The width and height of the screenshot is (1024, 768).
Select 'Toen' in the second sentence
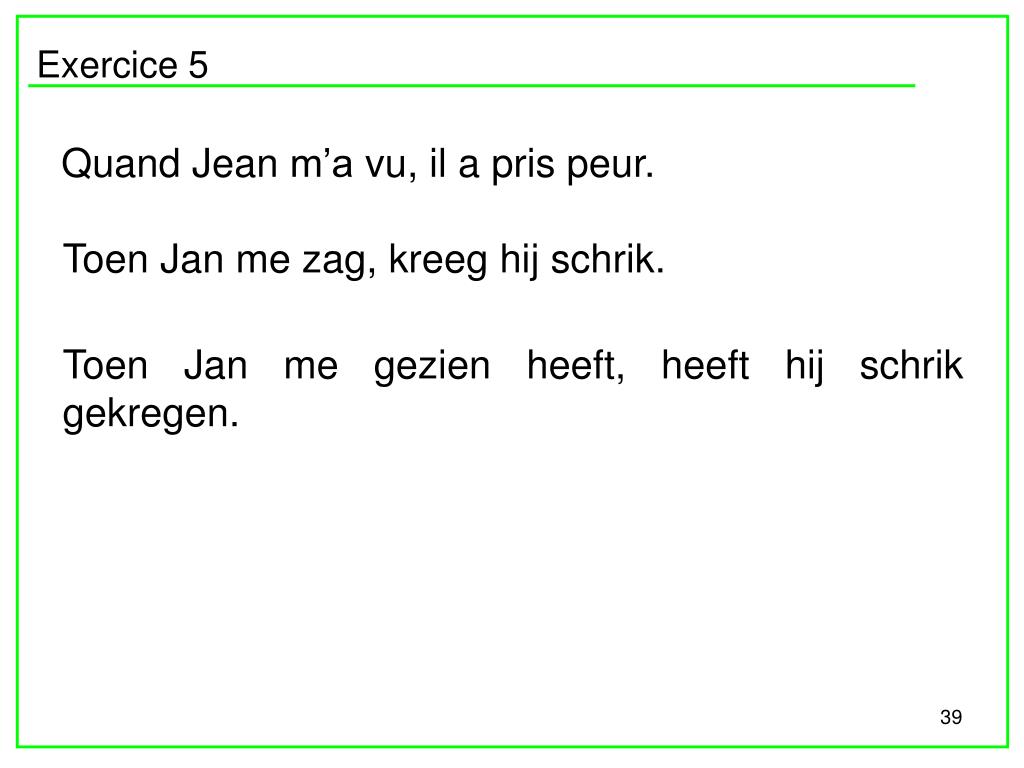(x=105, y=259)
